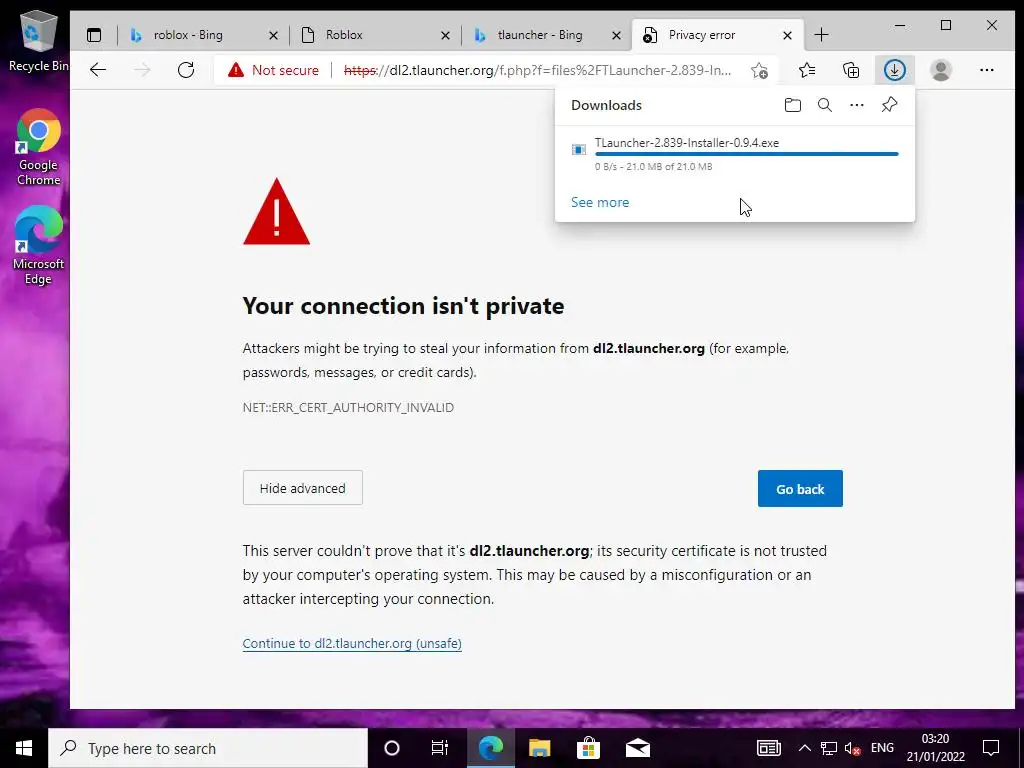The image size is (1024, 768).
Task: Click the muted volume tray icon
Action: pos(852,748)
